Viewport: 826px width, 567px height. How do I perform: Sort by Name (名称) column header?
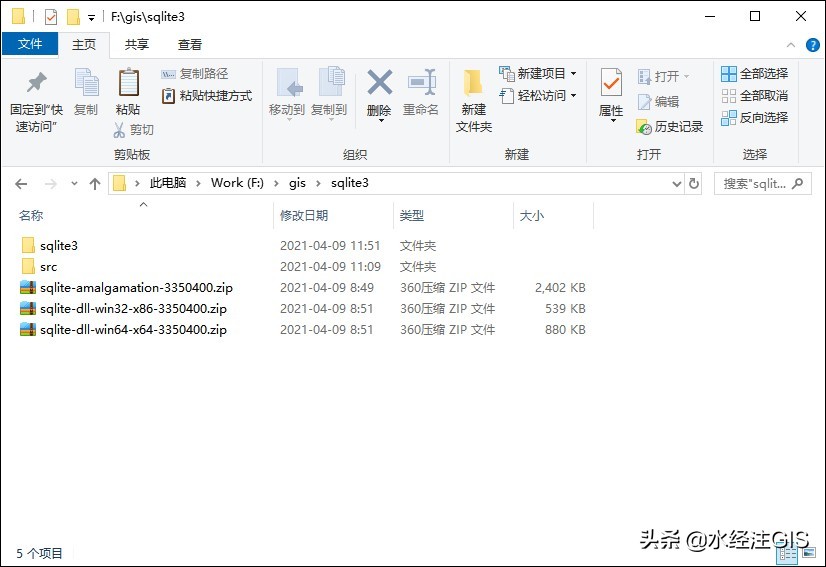(x=31, y=216)
